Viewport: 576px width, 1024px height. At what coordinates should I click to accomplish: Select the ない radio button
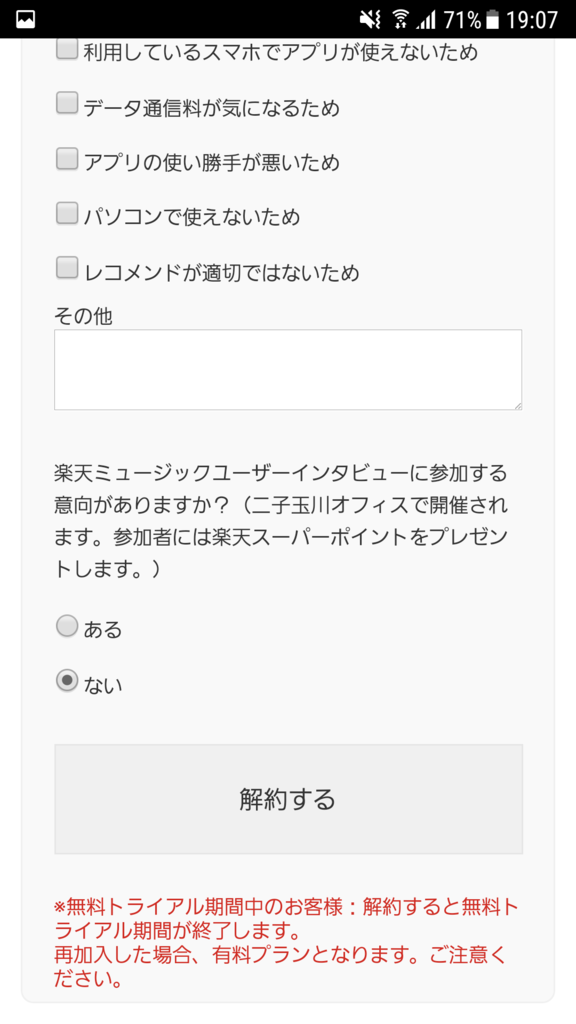point(66,681)
